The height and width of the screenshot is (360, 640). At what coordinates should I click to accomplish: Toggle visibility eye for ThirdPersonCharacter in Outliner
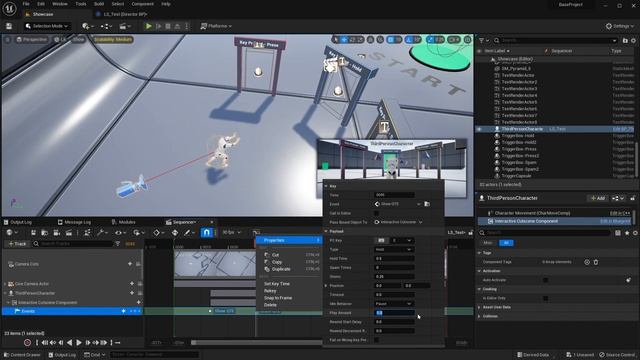coord(480,129)
